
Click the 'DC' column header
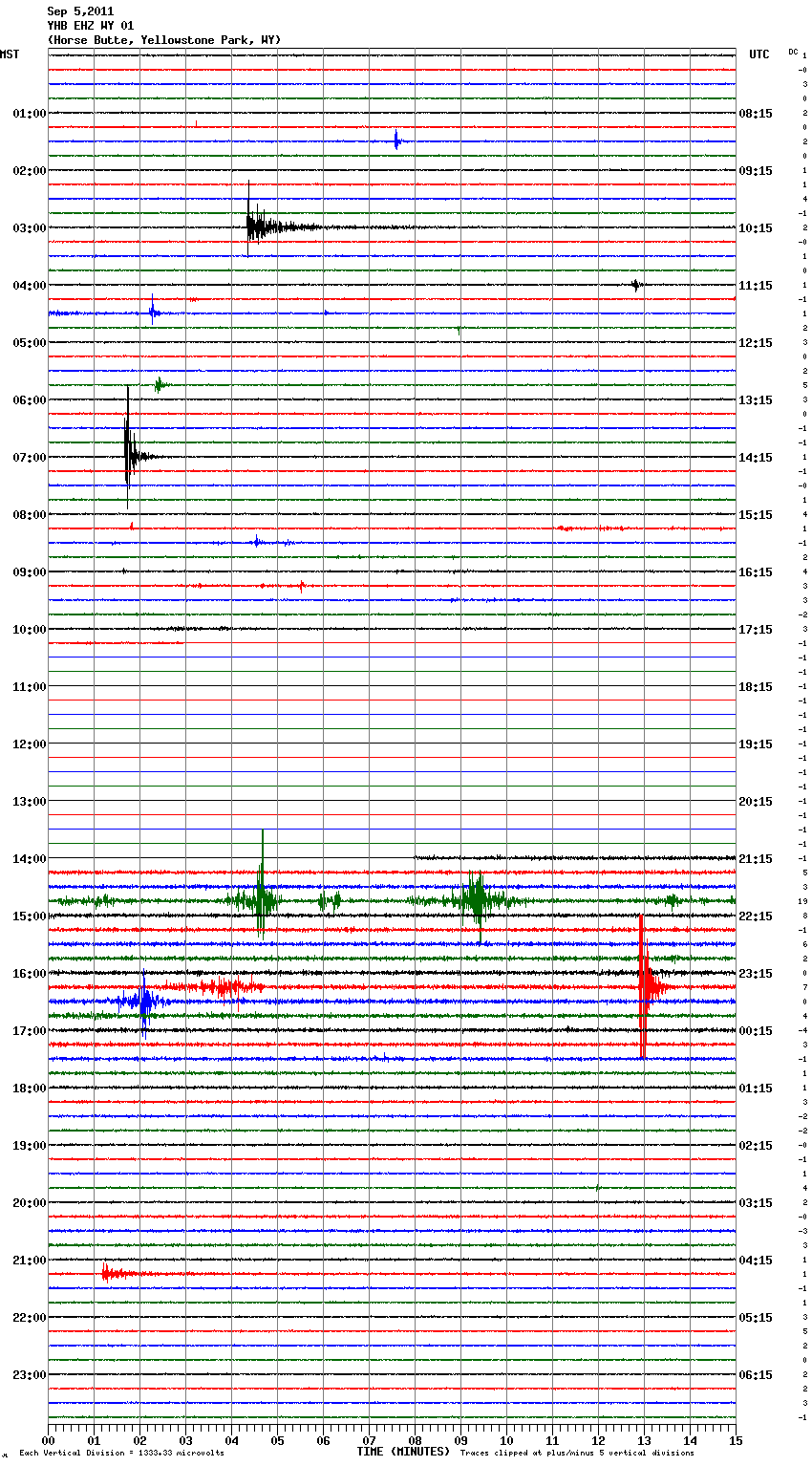(x=793, y=52)
